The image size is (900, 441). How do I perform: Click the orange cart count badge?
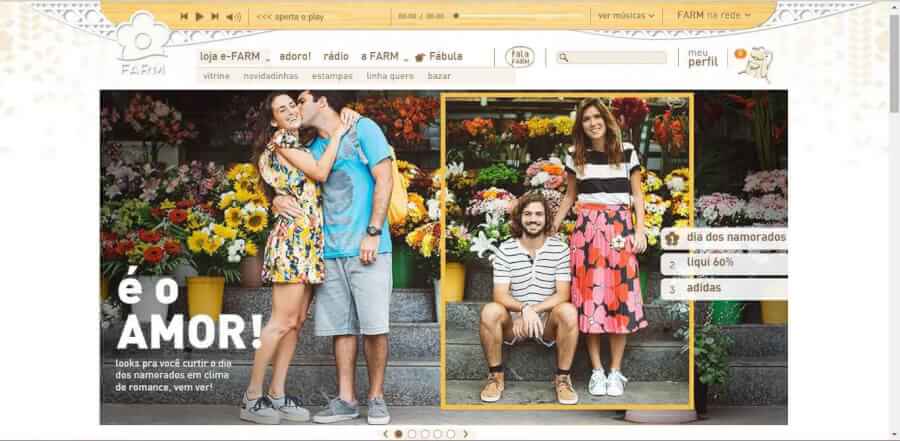(x=740, y=53)
